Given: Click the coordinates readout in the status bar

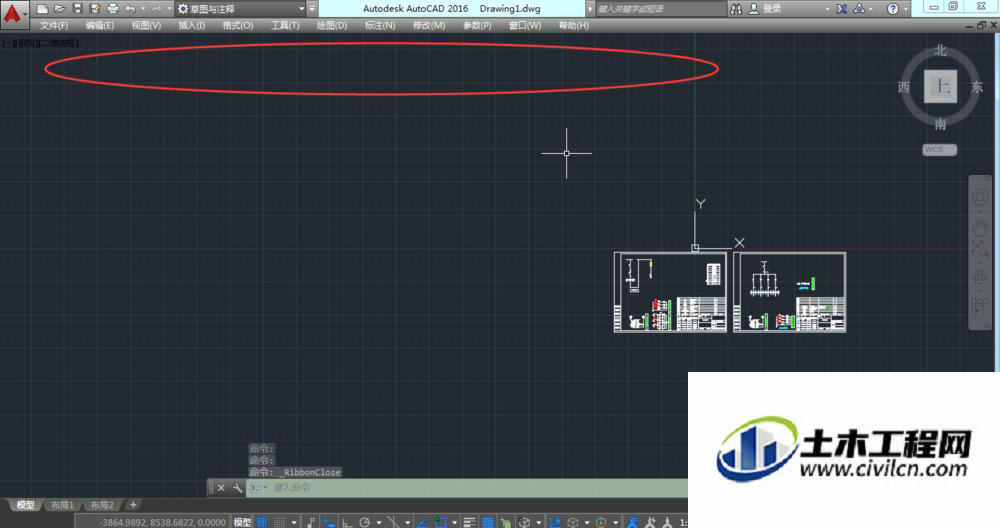Looking at the screenshot, I should click(163, 522).
